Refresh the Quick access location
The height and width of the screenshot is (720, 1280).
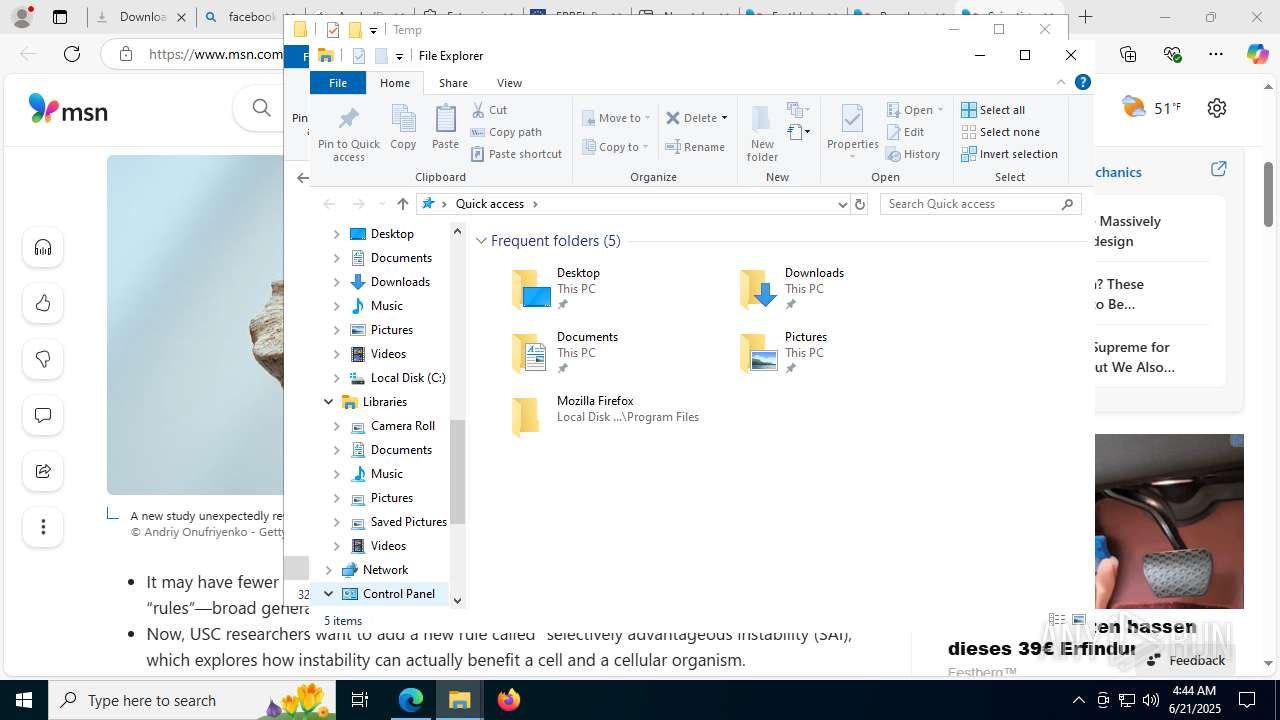coord(859,204)
